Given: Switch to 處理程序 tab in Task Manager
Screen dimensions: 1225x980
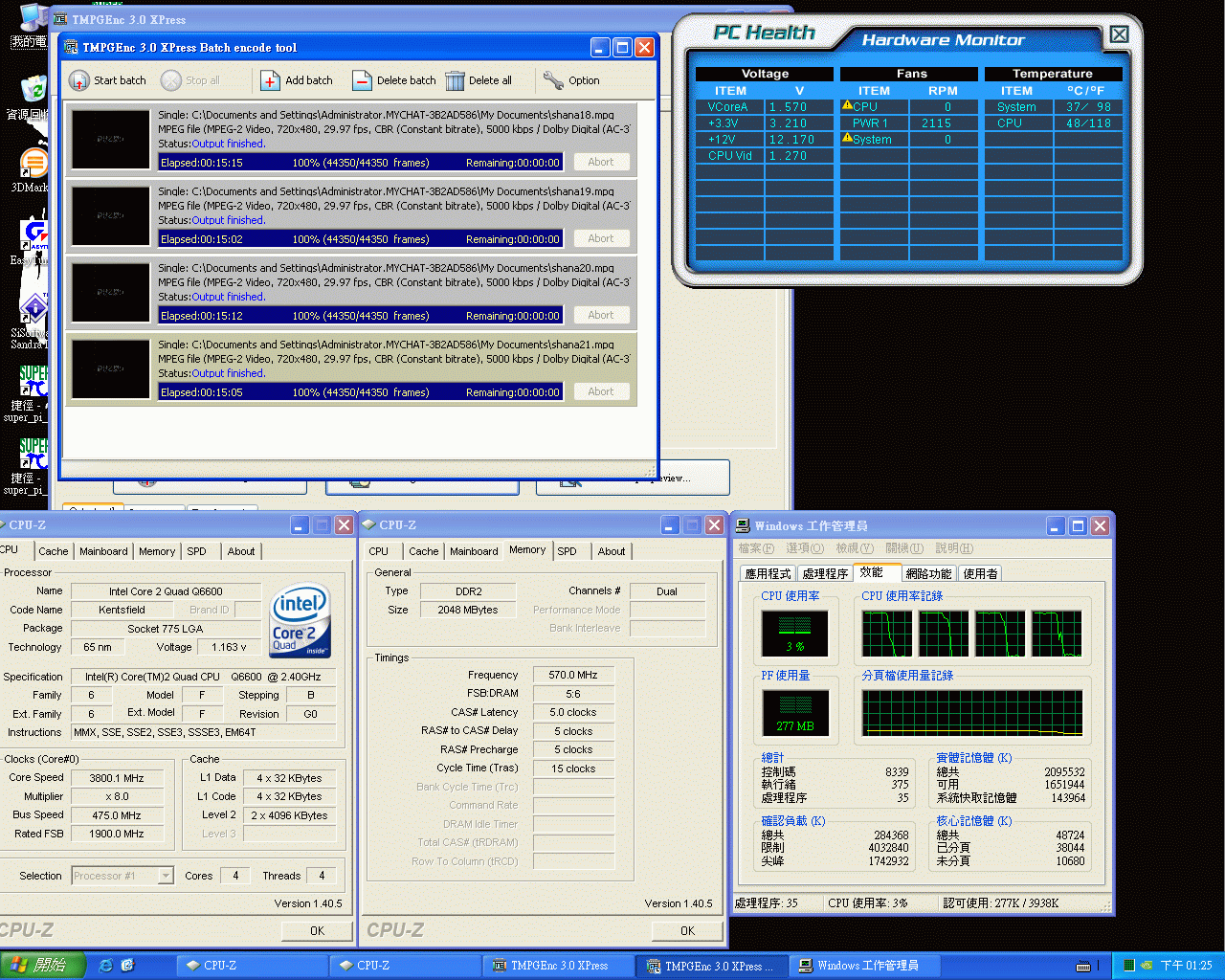Looking at the screenshot, I should pos(825,573).
